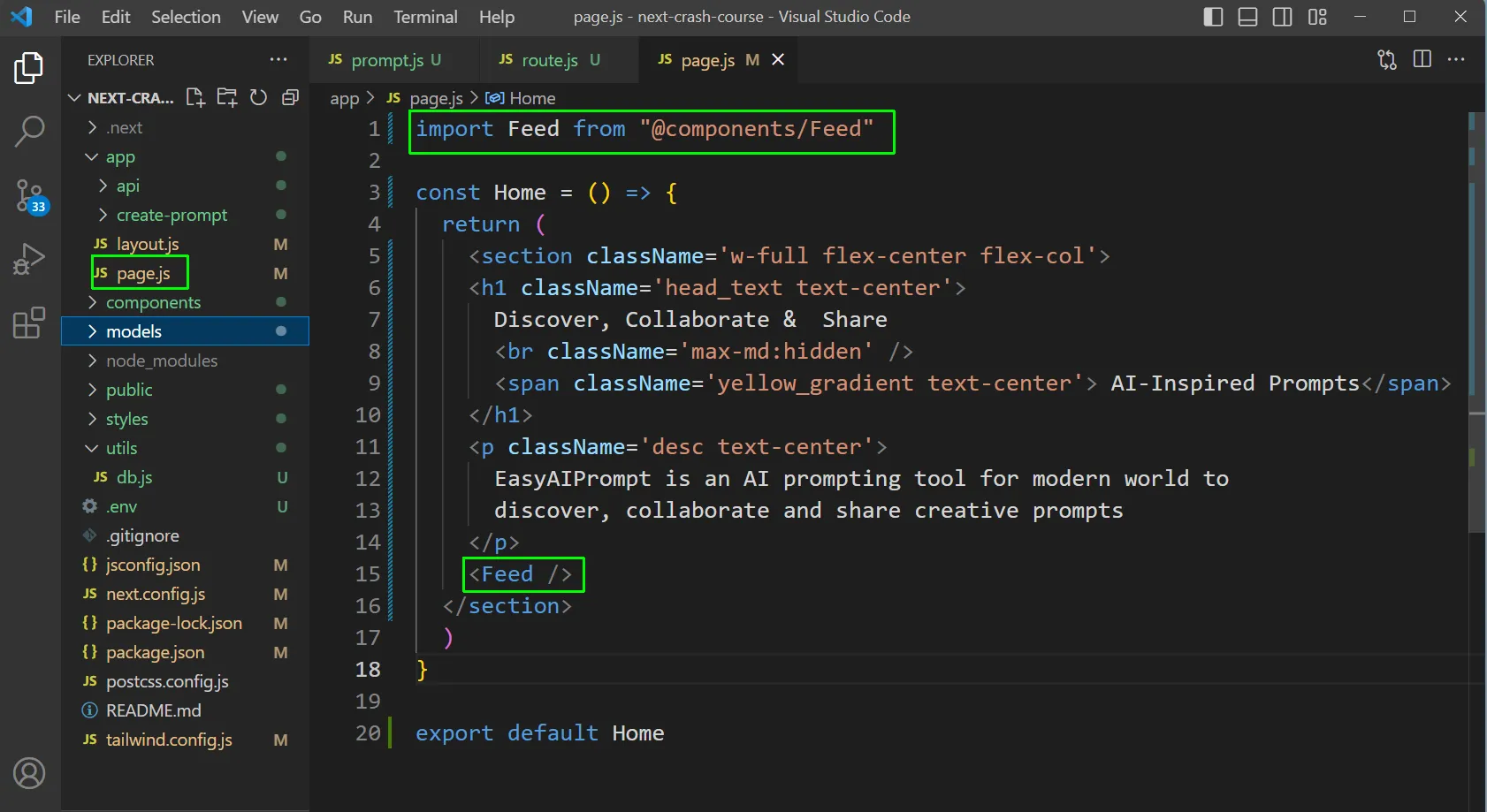Toggle the bottom panel layout icon

coord(1248,17)
